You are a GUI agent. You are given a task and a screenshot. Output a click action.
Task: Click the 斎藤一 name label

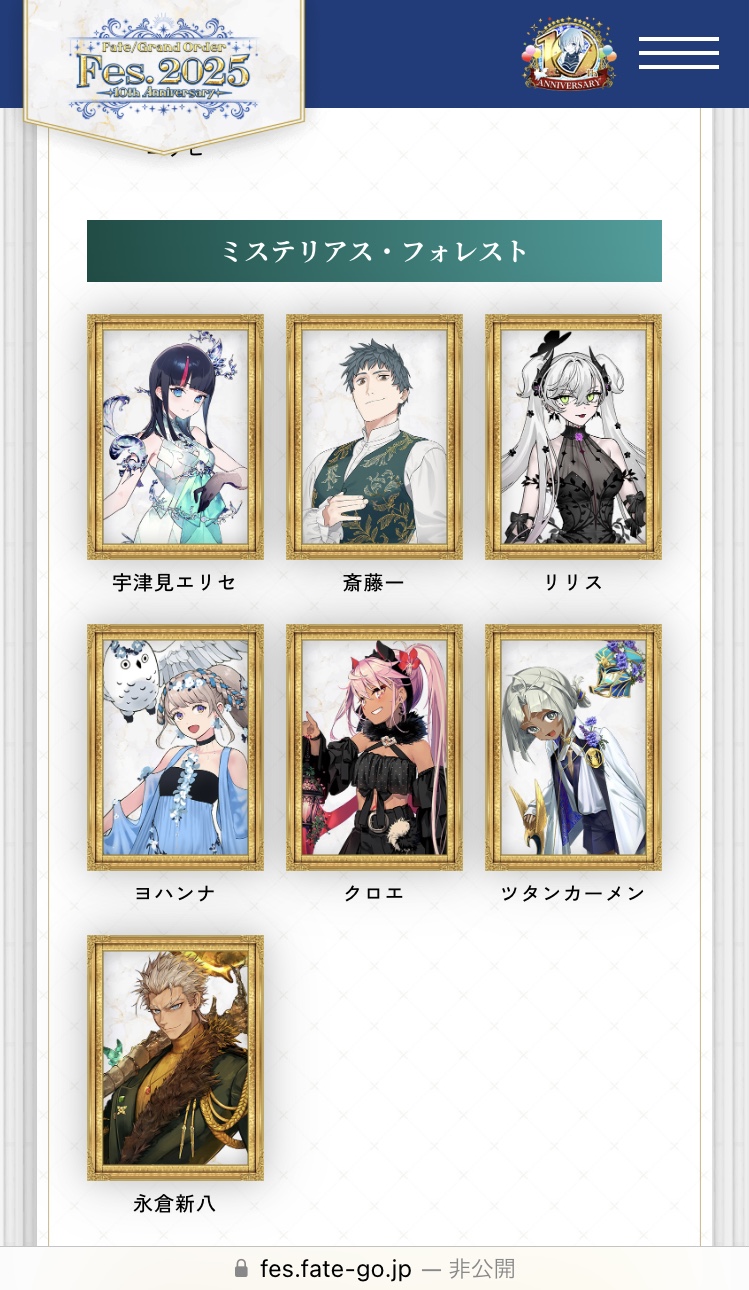(x=374, y=583)
